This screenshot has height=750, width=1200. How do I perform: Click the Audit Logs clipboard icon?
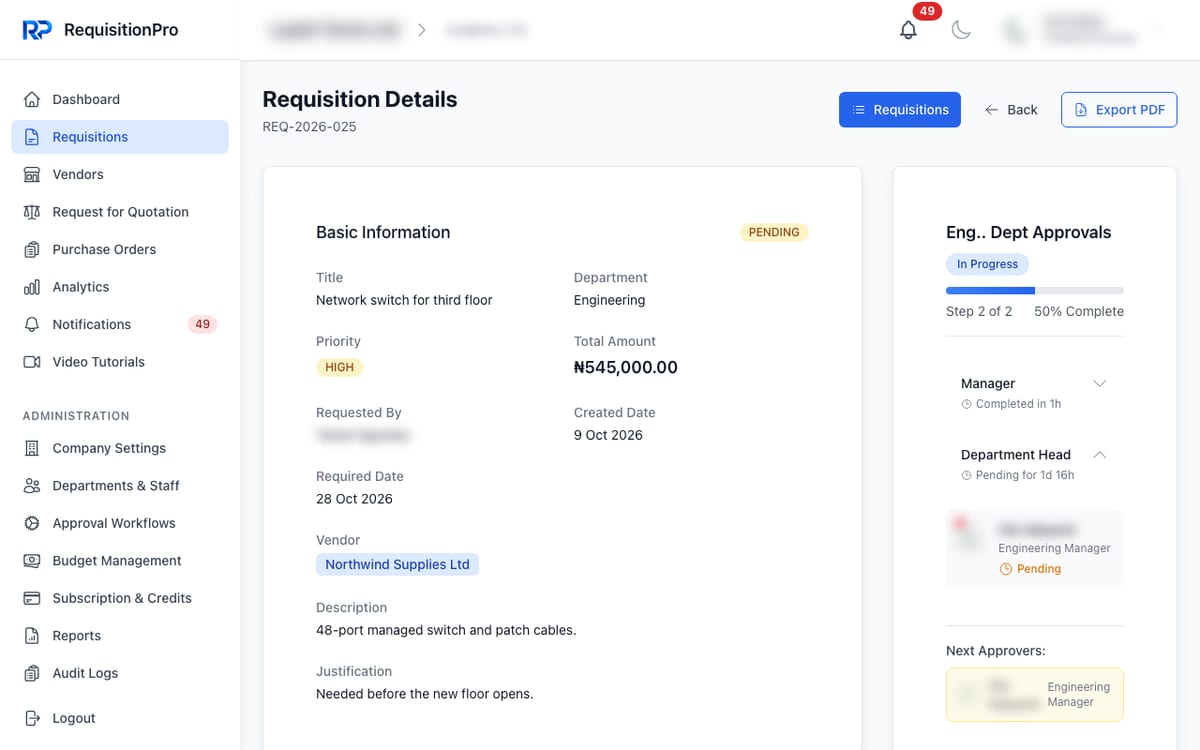click(32, 673)
